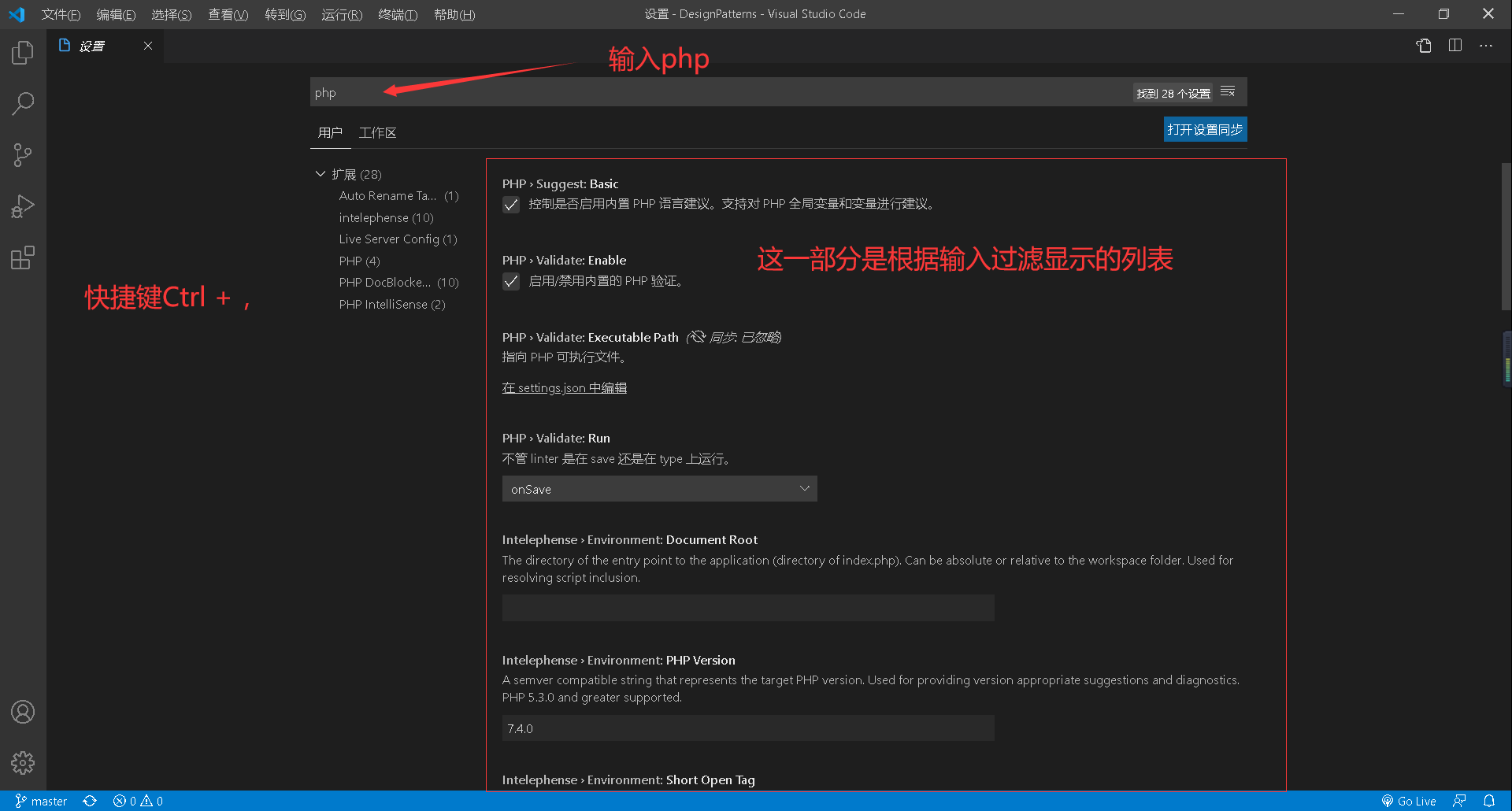The image size is (1512, 811).
Task: Click the PHP › Validate: Run setting title
Action: pos(556,438)
